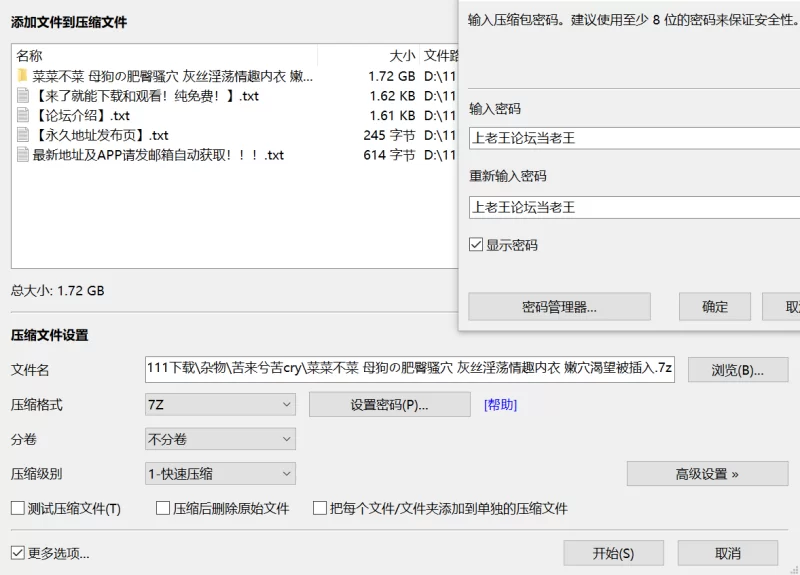Open the 设置密码(P)... dialog
Viewport: 800px width, 575px height.
click(390, 405)
